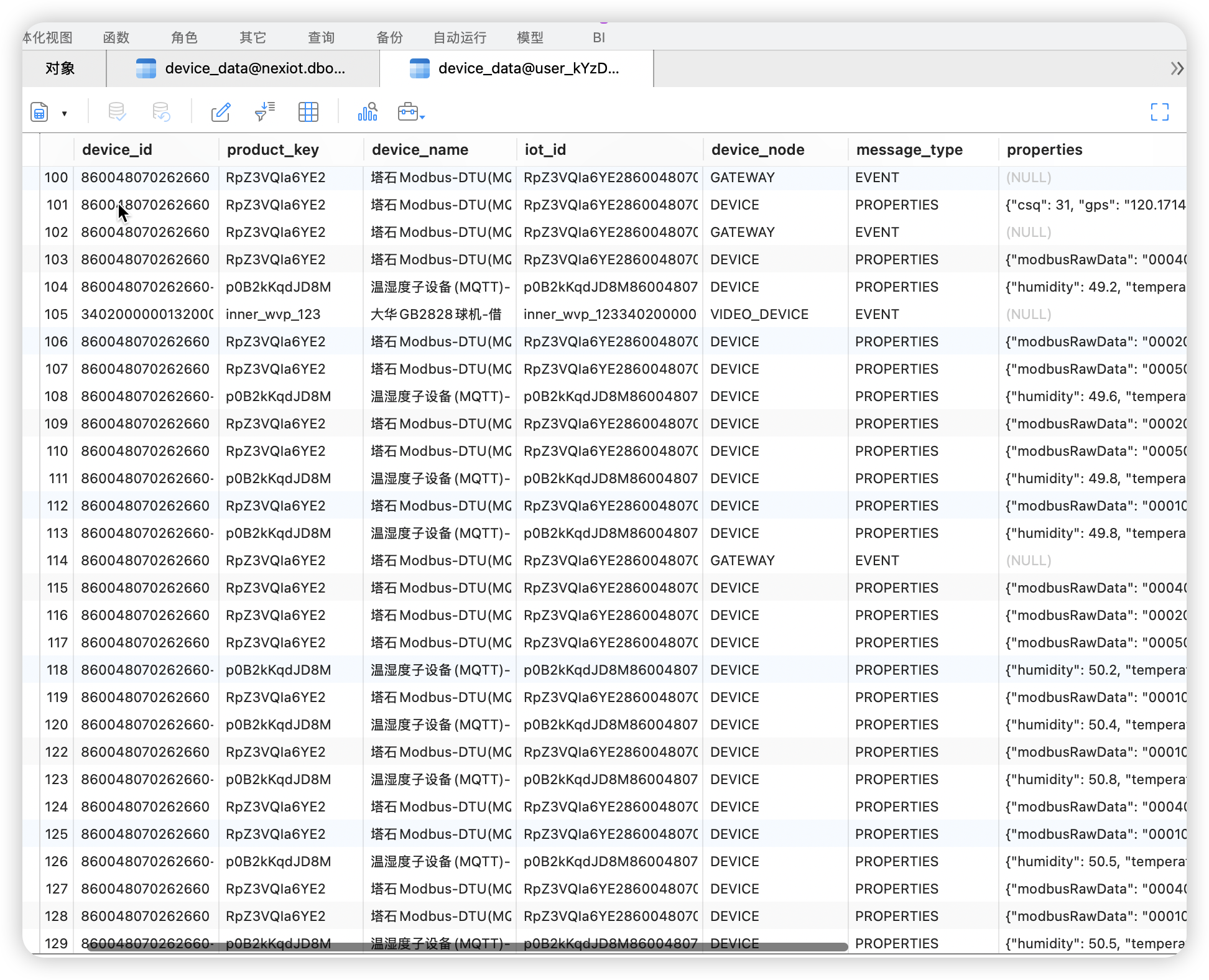Expand hidden tabs with double chevron
The height and width of the screenshot is (980, 1209).
click(1176, 68)
